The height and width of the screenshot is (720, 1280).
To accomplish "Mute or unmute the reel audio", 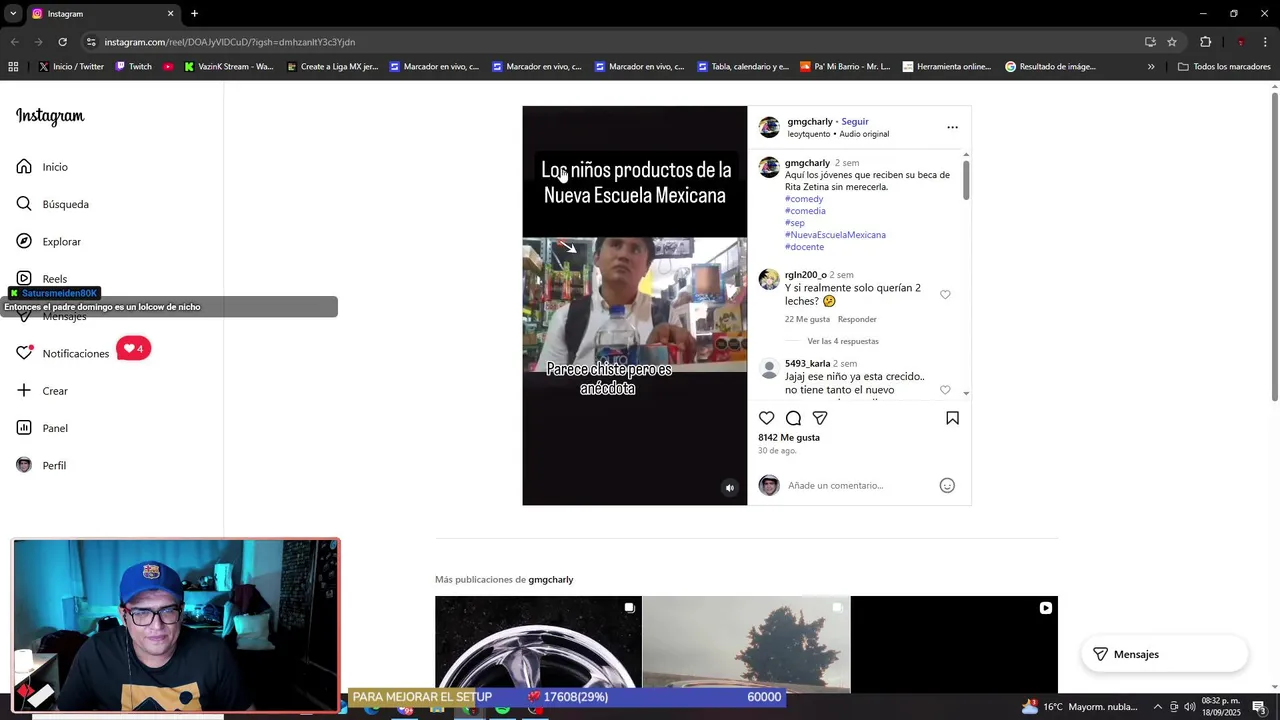I will 730,488.
